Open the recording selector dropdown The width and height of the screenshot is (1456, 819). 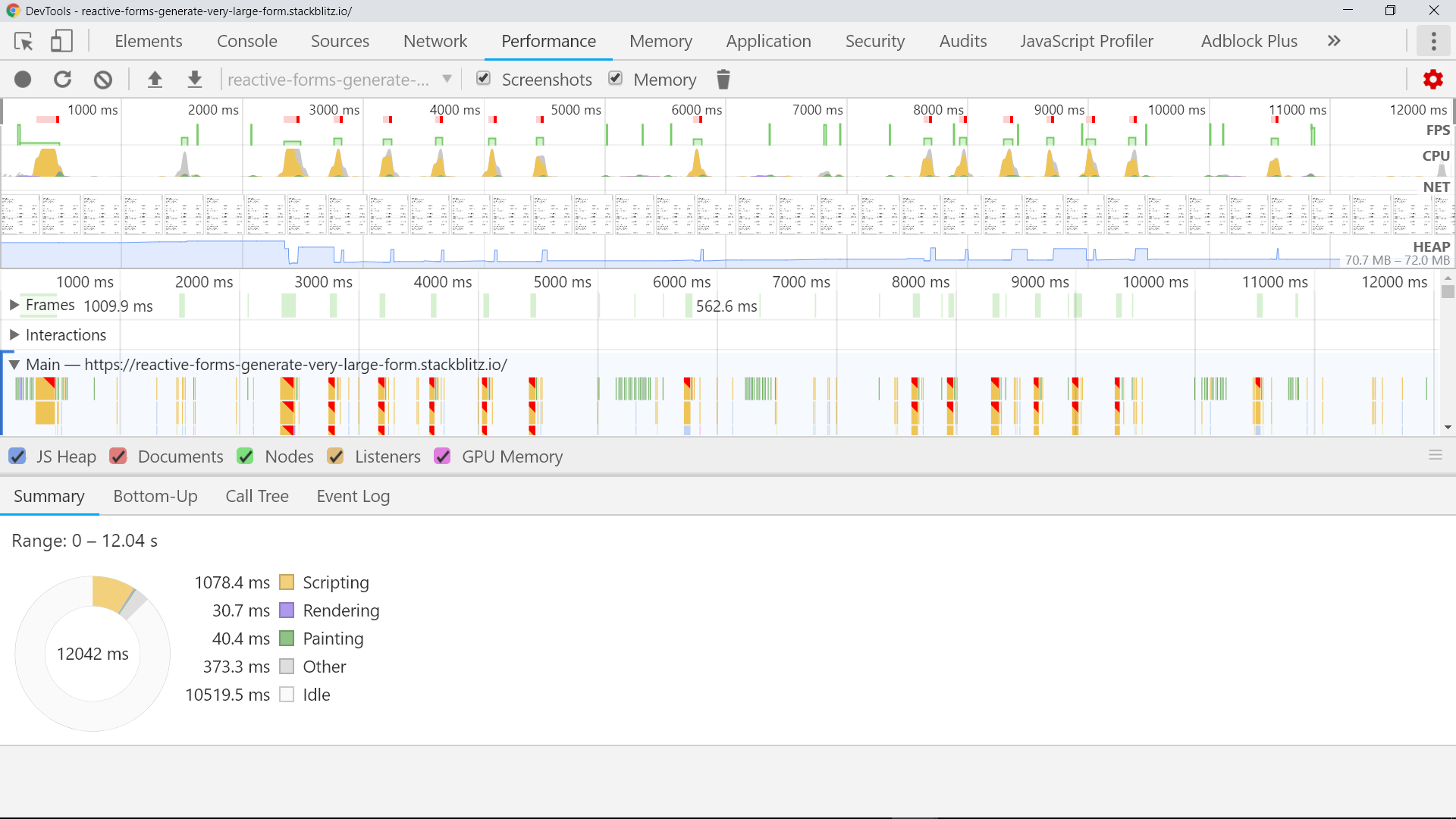(447, 79)
